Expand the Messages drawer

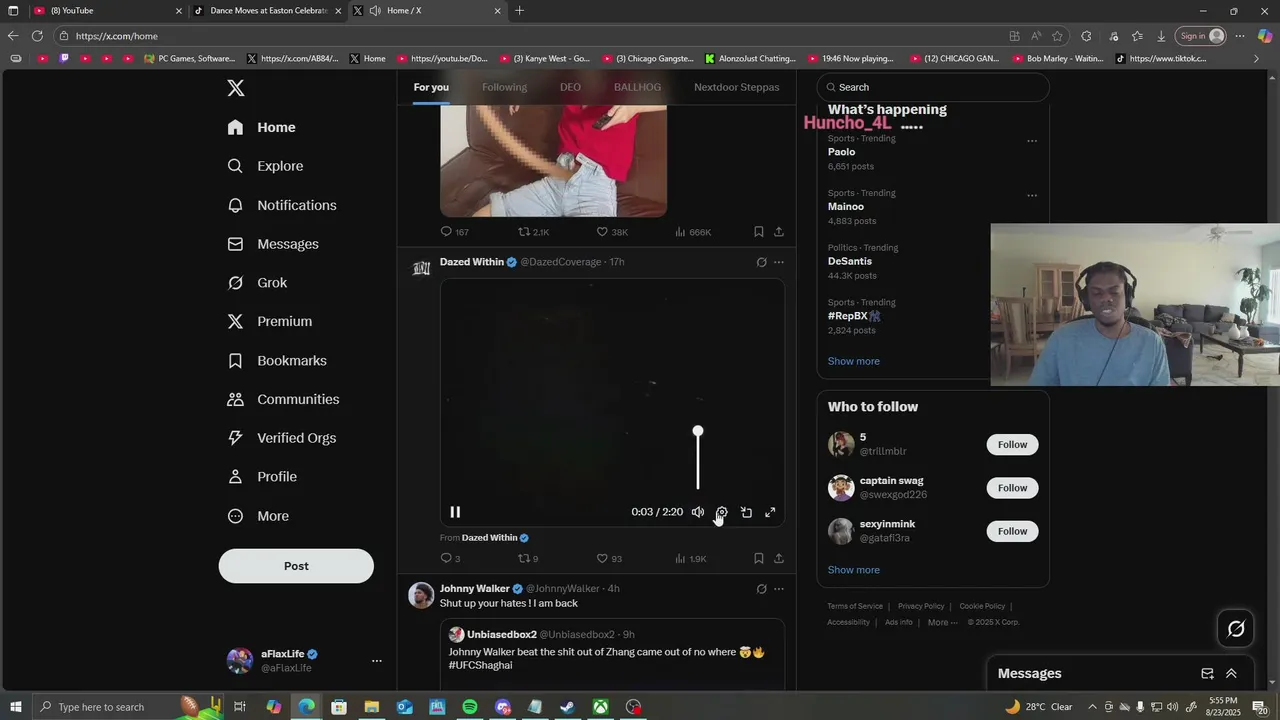click(x=1231, y=674)
